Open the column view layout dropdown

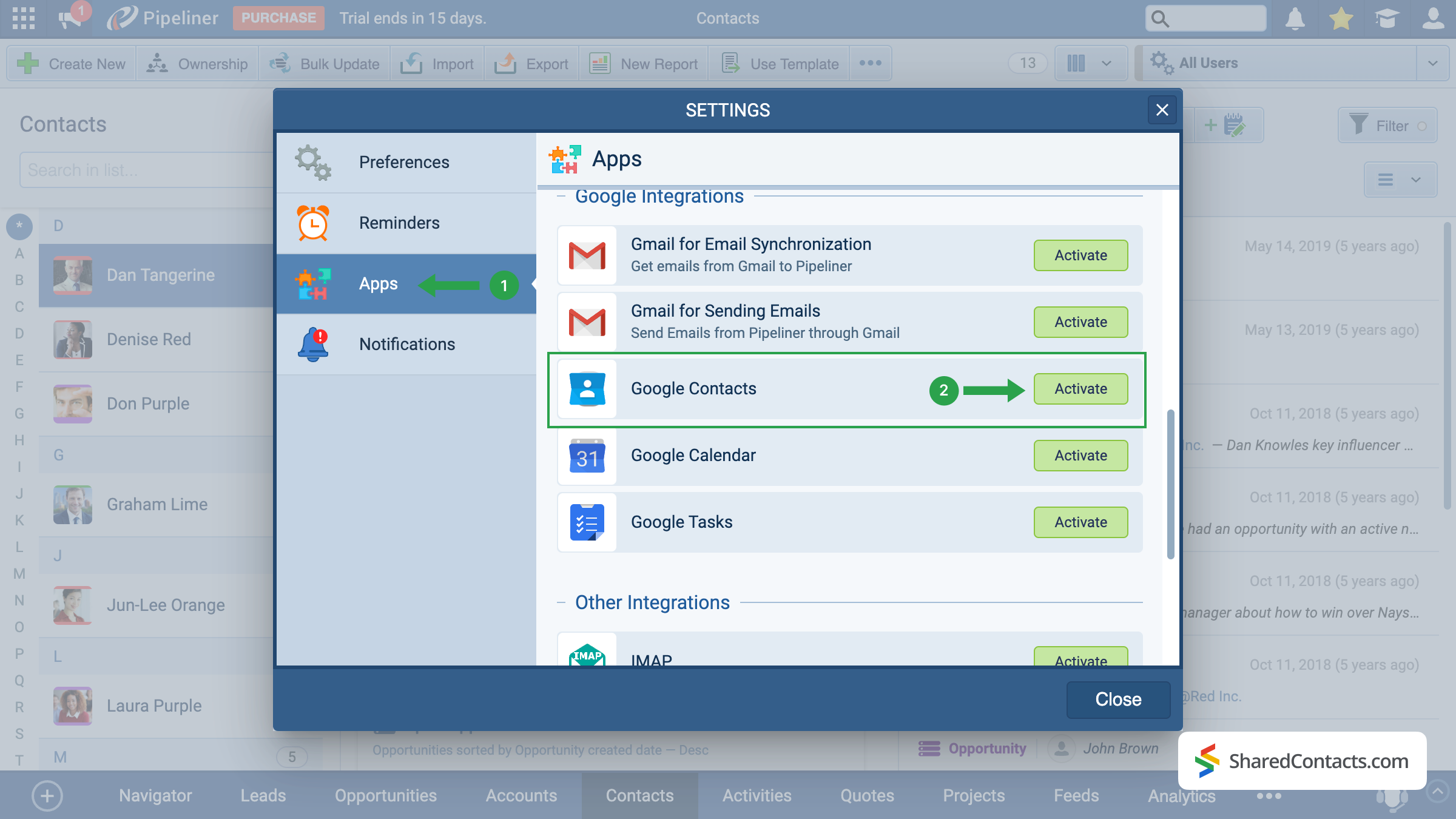click(1091, 63)
